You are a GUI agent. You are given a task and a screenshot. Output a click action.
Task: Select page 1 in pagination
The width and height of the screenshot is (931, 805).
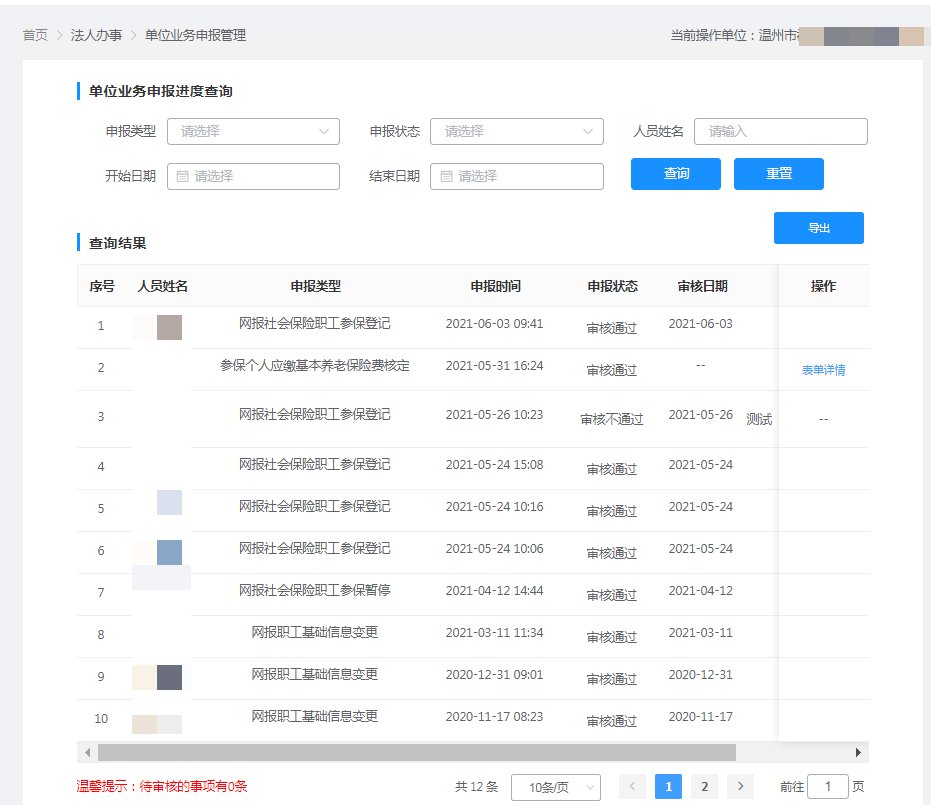[668, 787]
